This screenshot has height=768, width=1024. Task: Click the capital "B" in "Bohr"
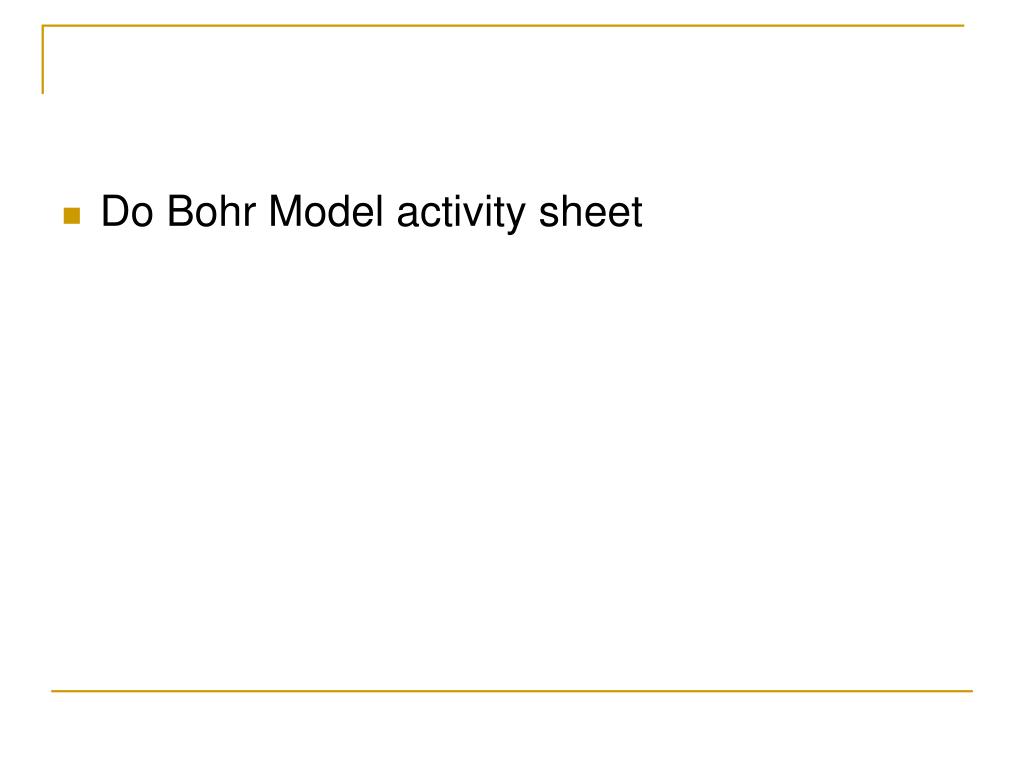coord(181,212)
